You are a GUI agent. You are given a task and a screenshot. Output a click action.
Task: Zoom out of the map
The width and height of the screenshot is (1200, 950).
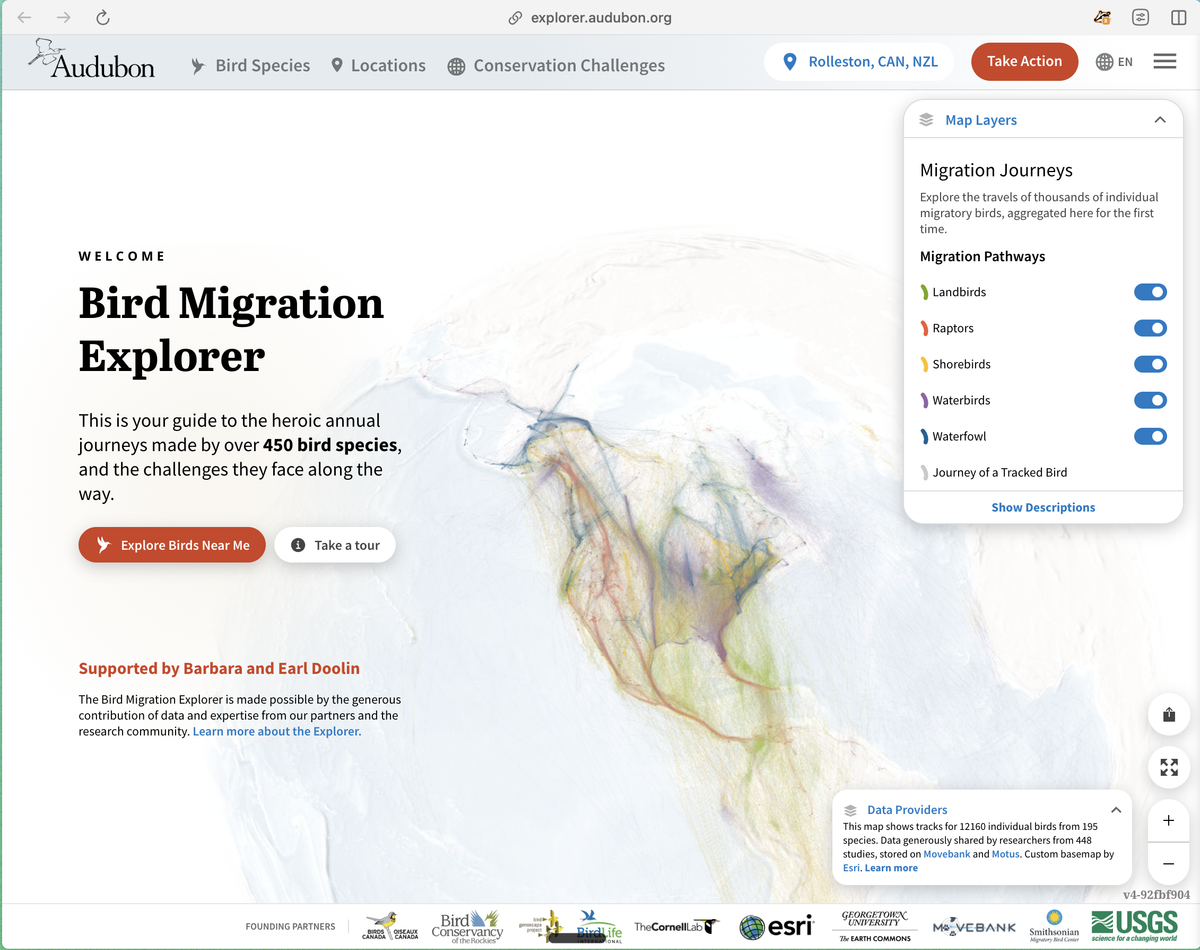pos(1168,863)
